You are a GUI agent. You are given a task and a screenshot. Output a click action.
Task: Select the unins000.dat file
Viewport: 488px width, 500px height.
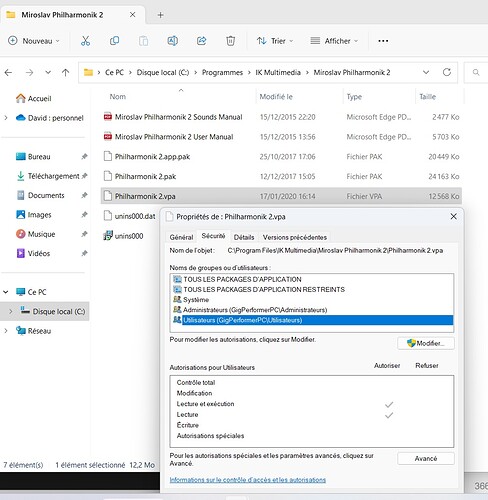(130, 216)
